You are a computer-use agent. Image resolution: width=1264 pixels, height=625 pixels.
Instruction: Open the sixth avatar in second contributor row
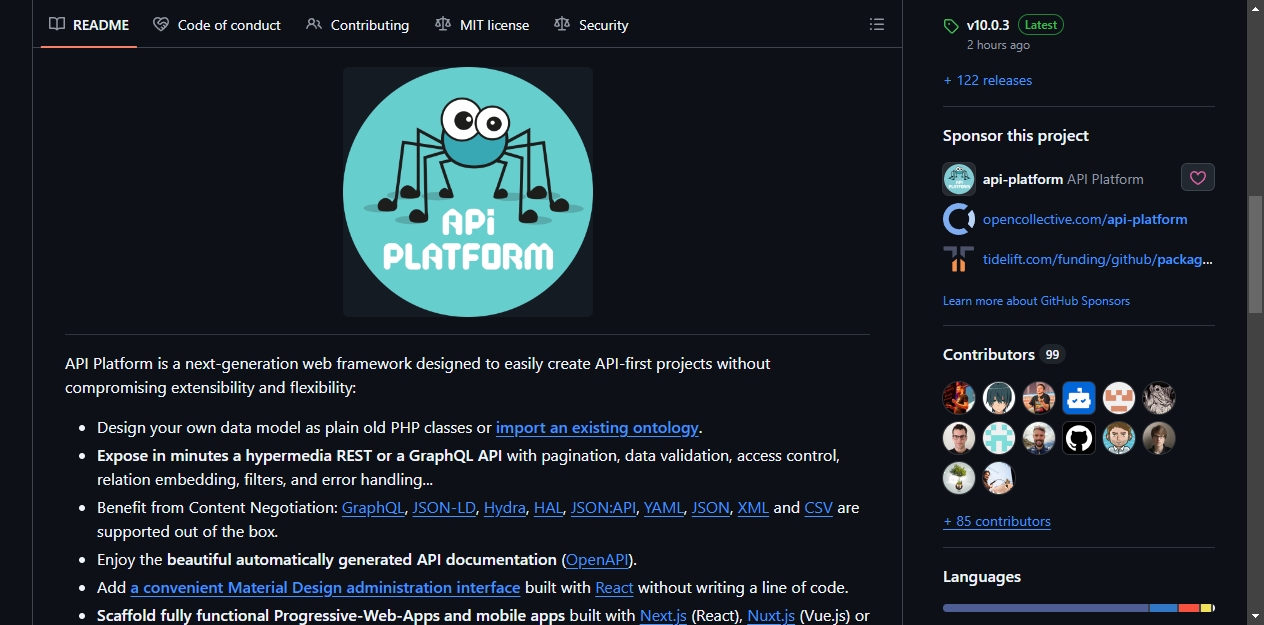coord(1159,438)
